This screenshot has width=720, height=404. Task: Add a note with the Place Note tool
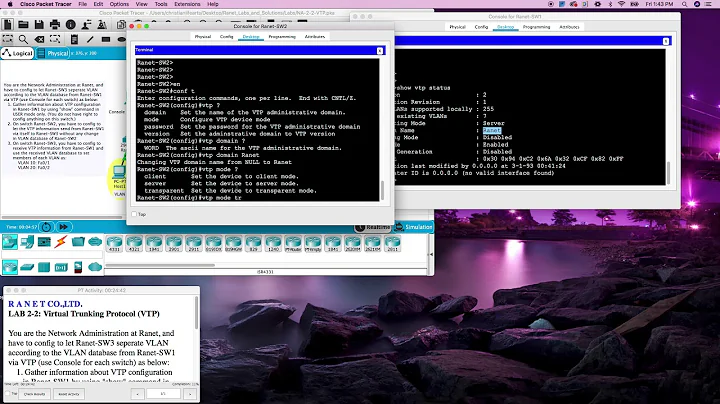pyautogui.click(x=74, y=39)
